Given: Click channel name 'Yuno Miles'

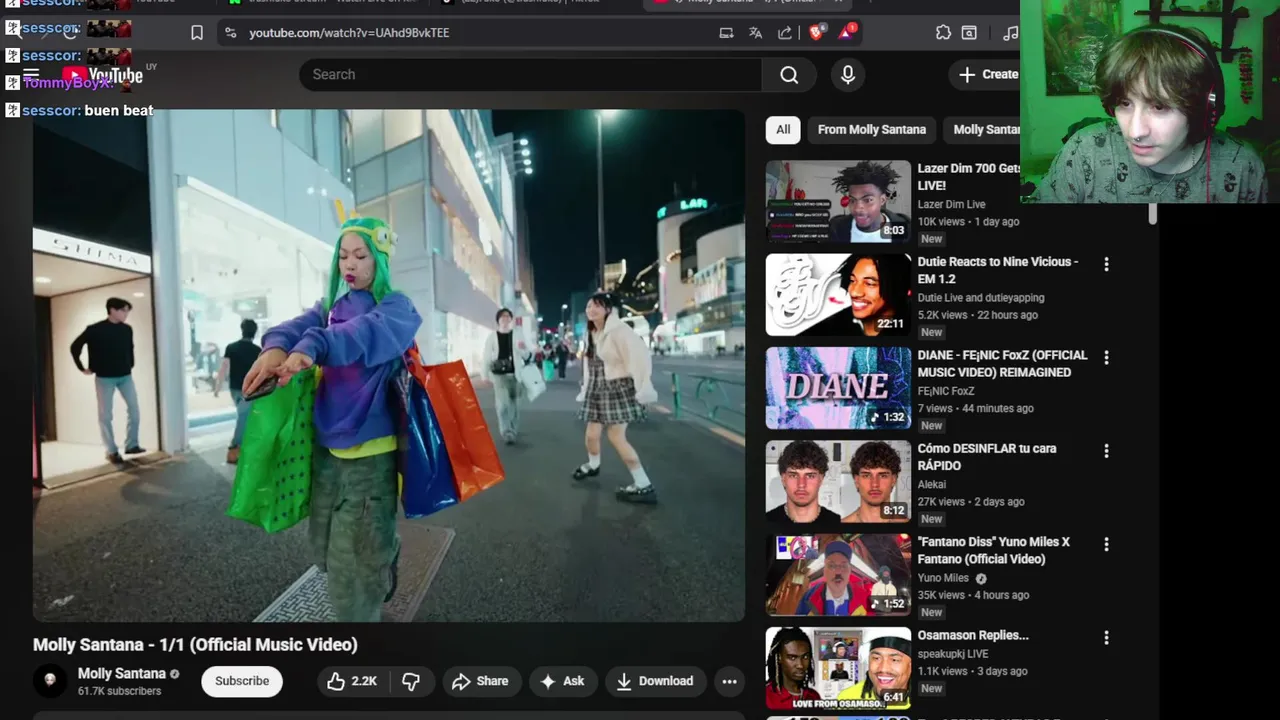Looking at the screenshot, I should click(x=943, y=578).
